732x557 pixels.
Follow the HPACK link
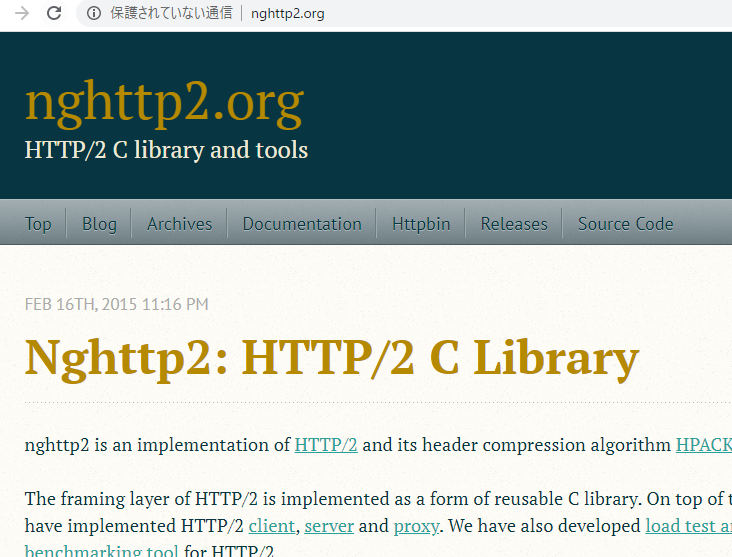click(x=704, y=445)
